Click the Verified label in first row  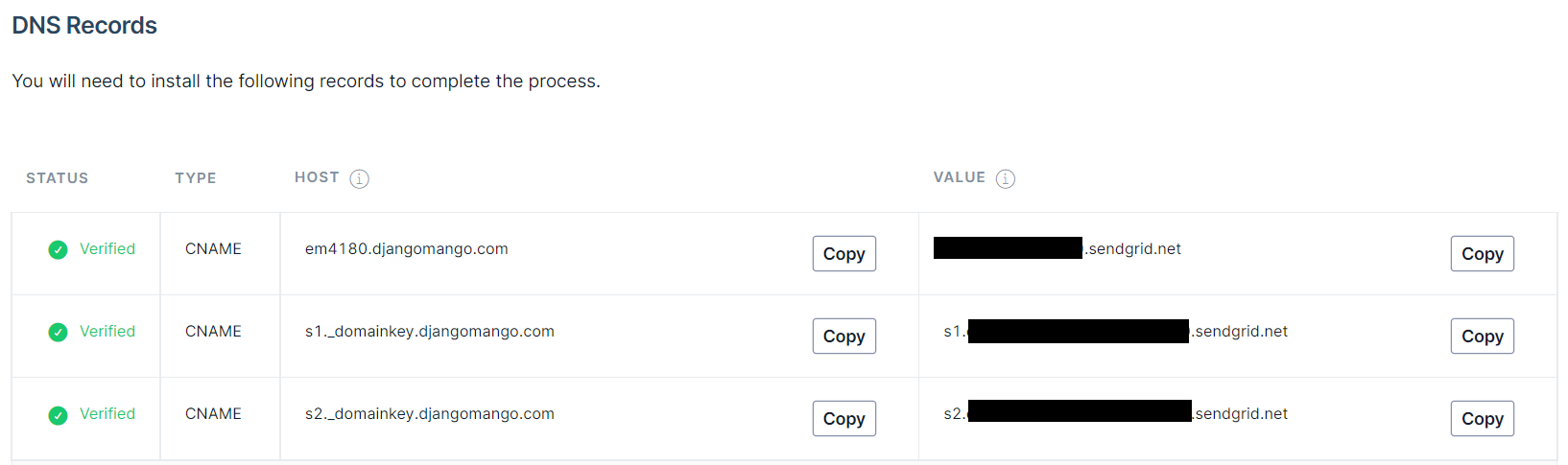[107, 249]
